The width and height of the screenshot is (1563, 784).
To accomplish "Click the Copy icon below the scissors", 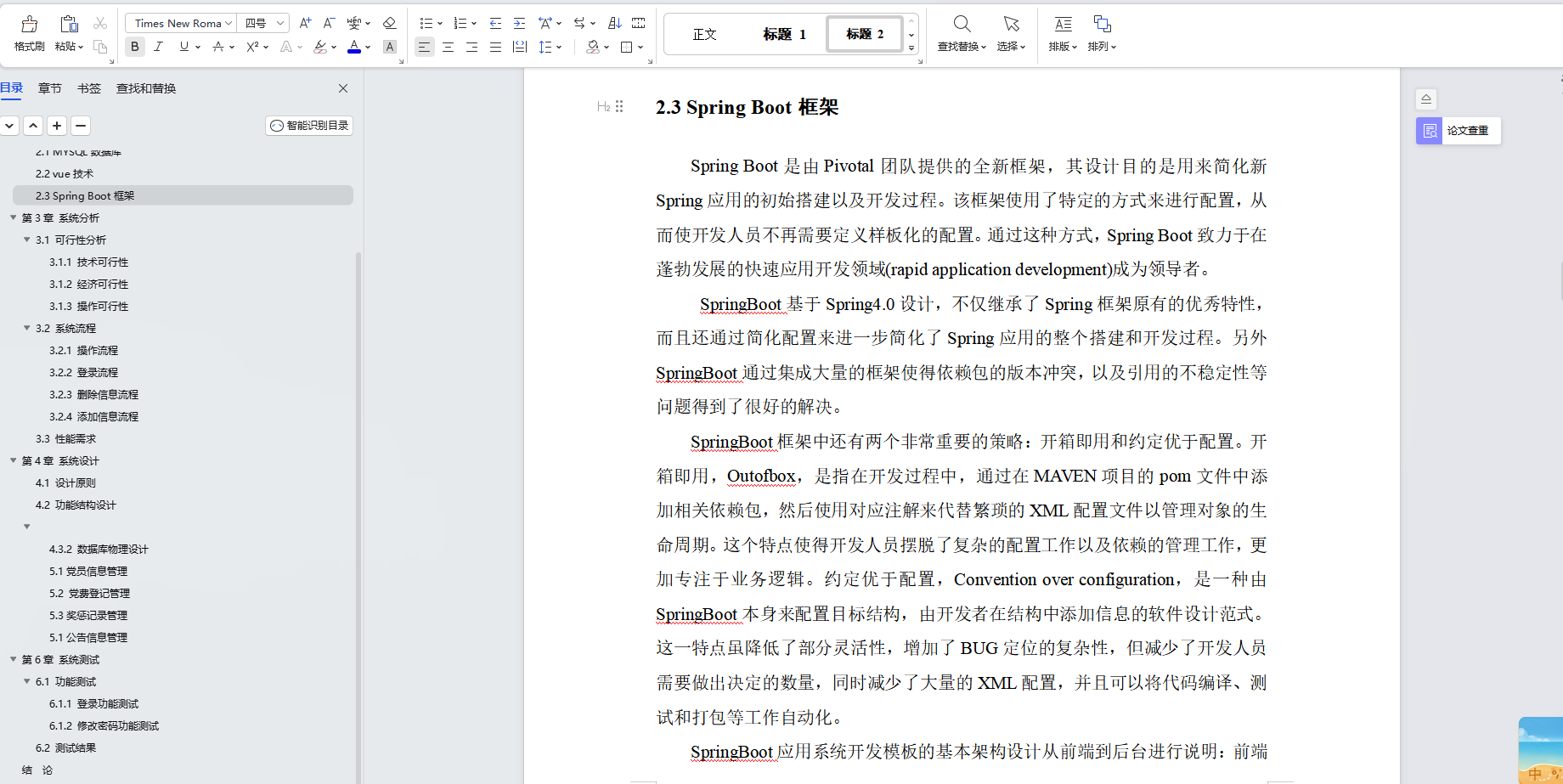I will point(100,47).
